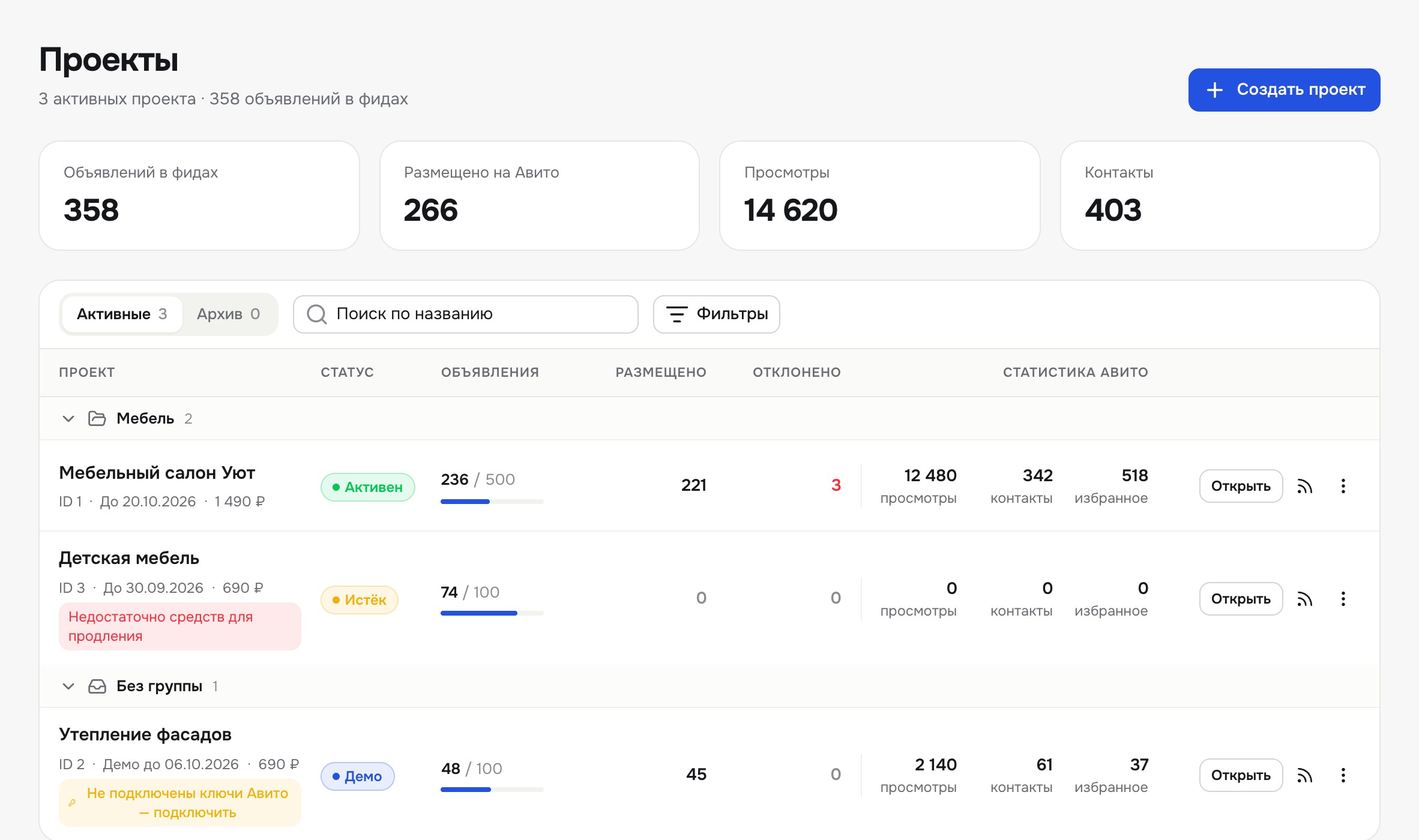Viewport: 1419px width, 840px height.
Task: Click the Утепление фасадов project name
Action: tap(145, 734)
